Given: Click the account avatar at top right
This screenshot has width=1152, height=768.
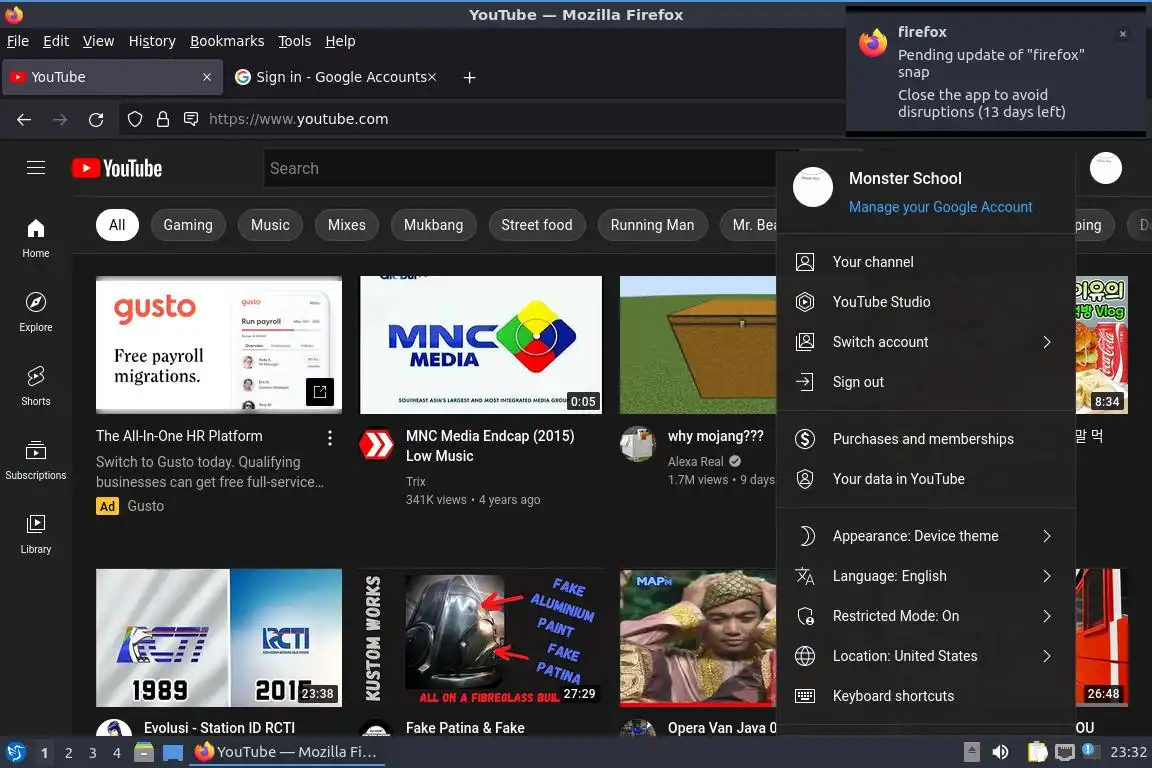Looking at the screenshot, I should 1105,168.
